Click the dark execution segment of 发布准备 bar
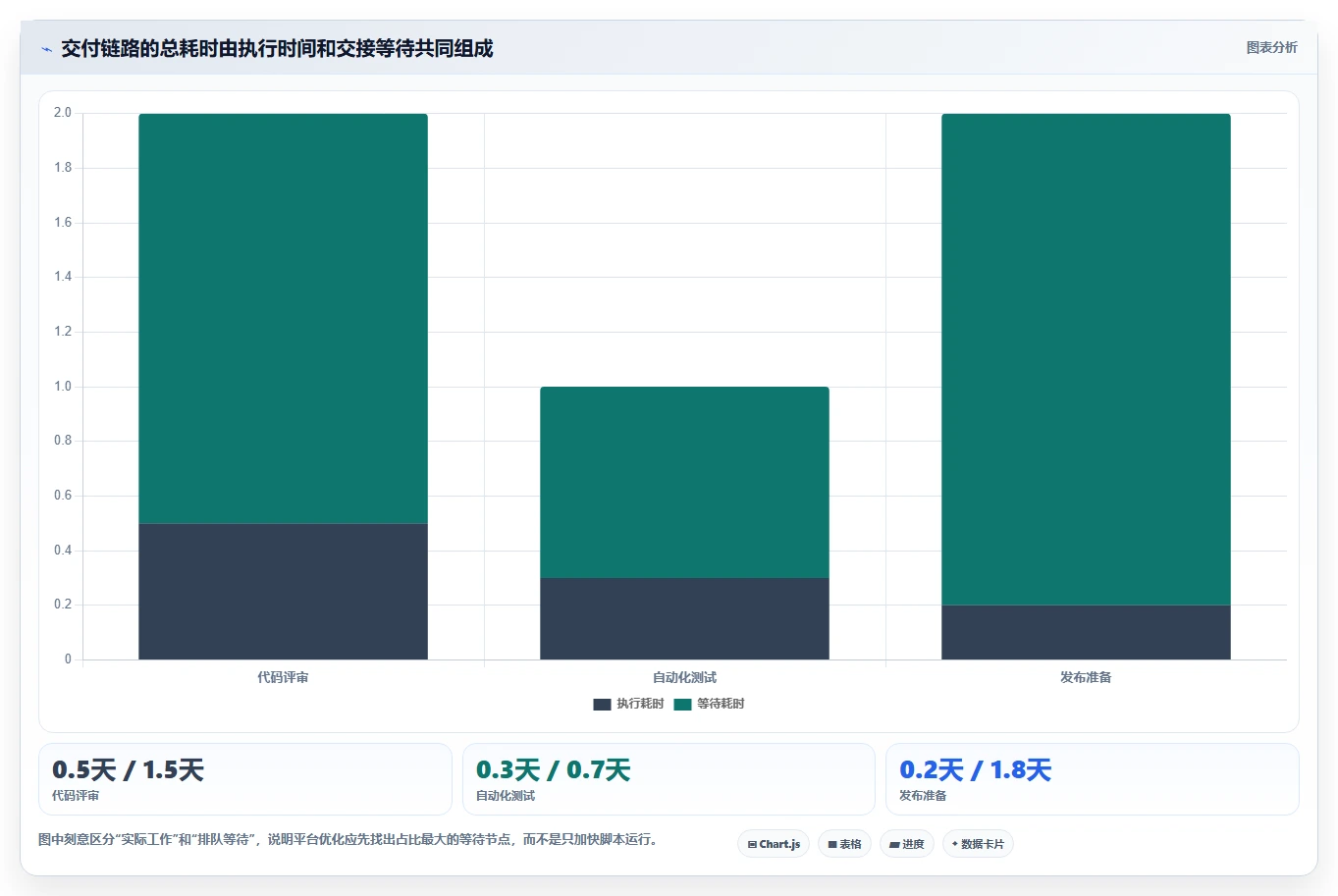 [1086, 633]
